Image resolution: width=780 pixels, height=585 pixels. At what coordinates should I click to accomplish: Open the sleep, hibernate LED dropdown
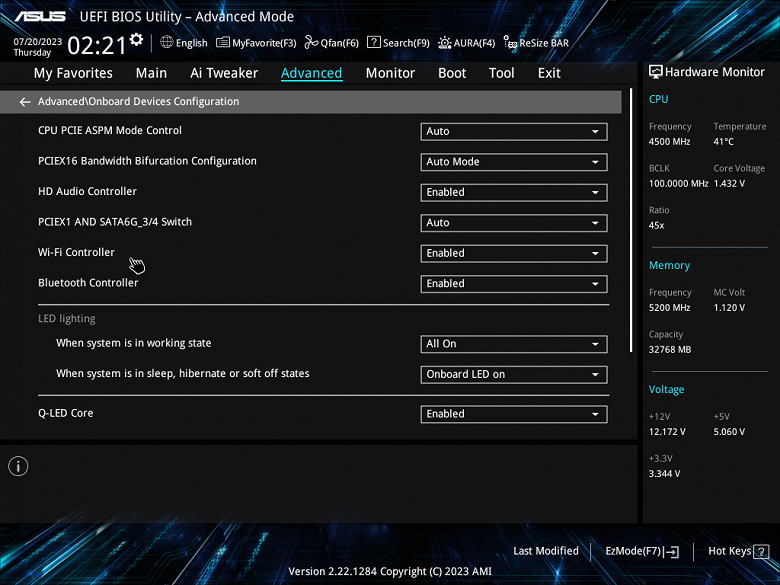[514, 375]
